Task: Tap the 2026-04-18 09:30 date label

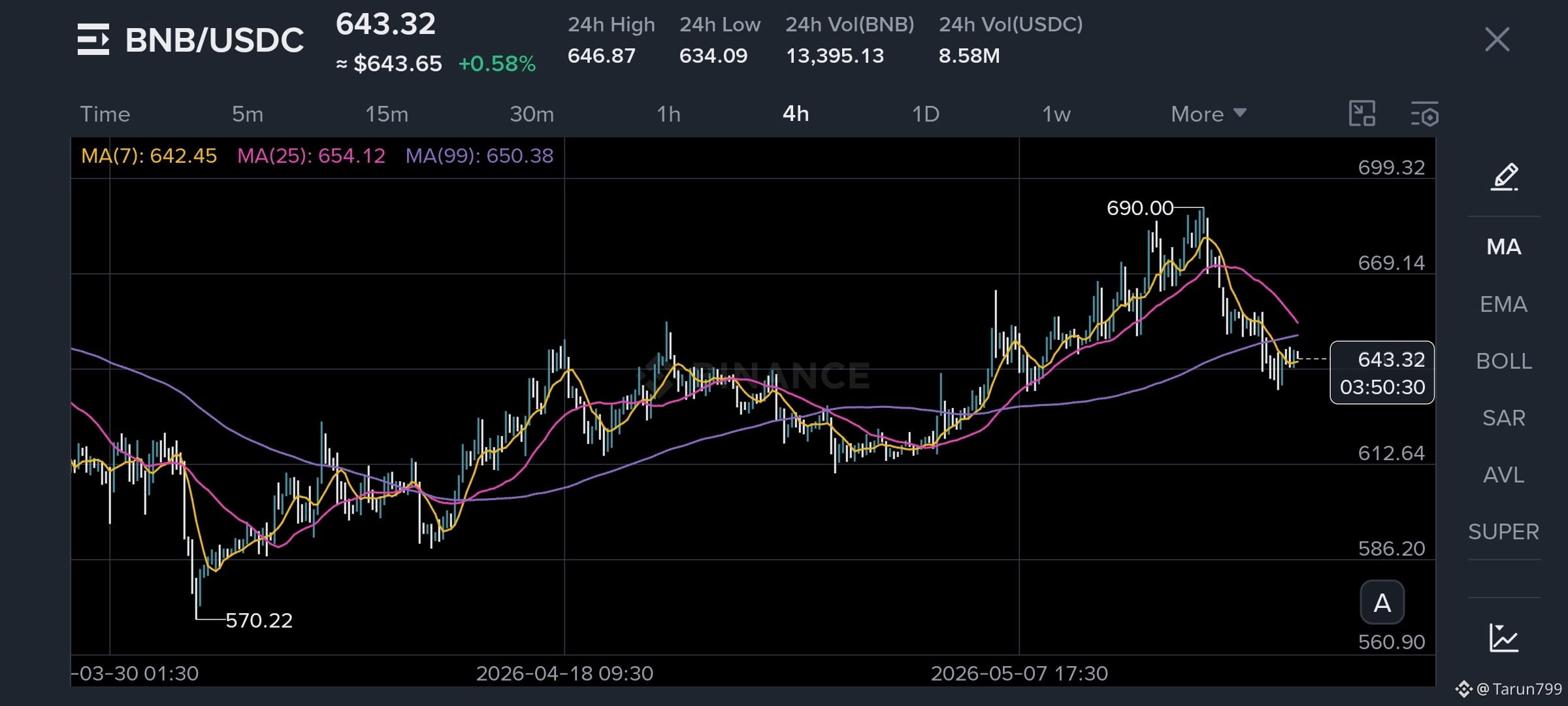Action: click(x=564, y=673)
